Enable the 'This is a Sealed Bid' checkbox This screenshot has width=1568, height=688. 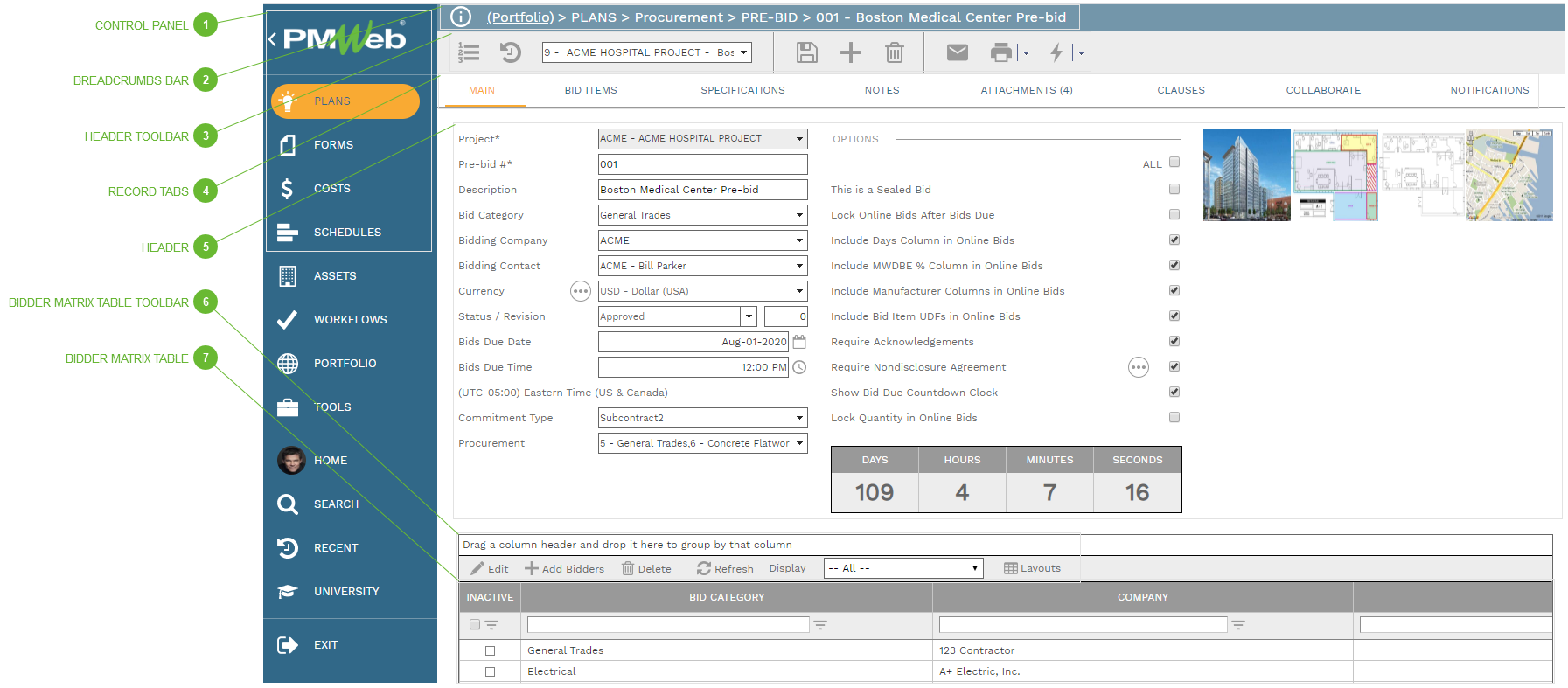tap(1174, 189)
